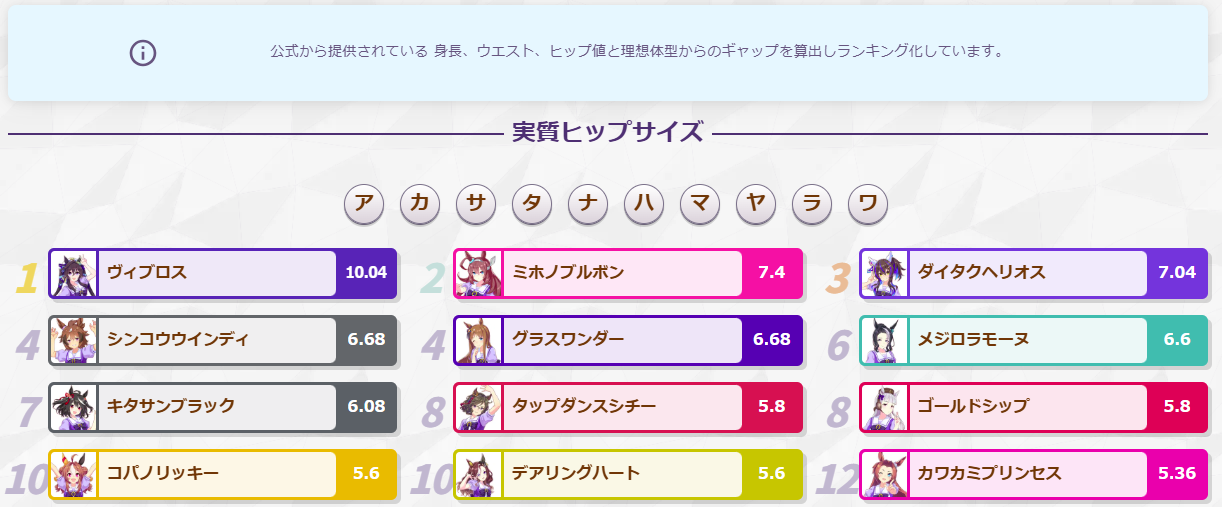Click メジロラモーヌ character portrait
This screenshot has height=507, width=1222.
pos(885,340)
